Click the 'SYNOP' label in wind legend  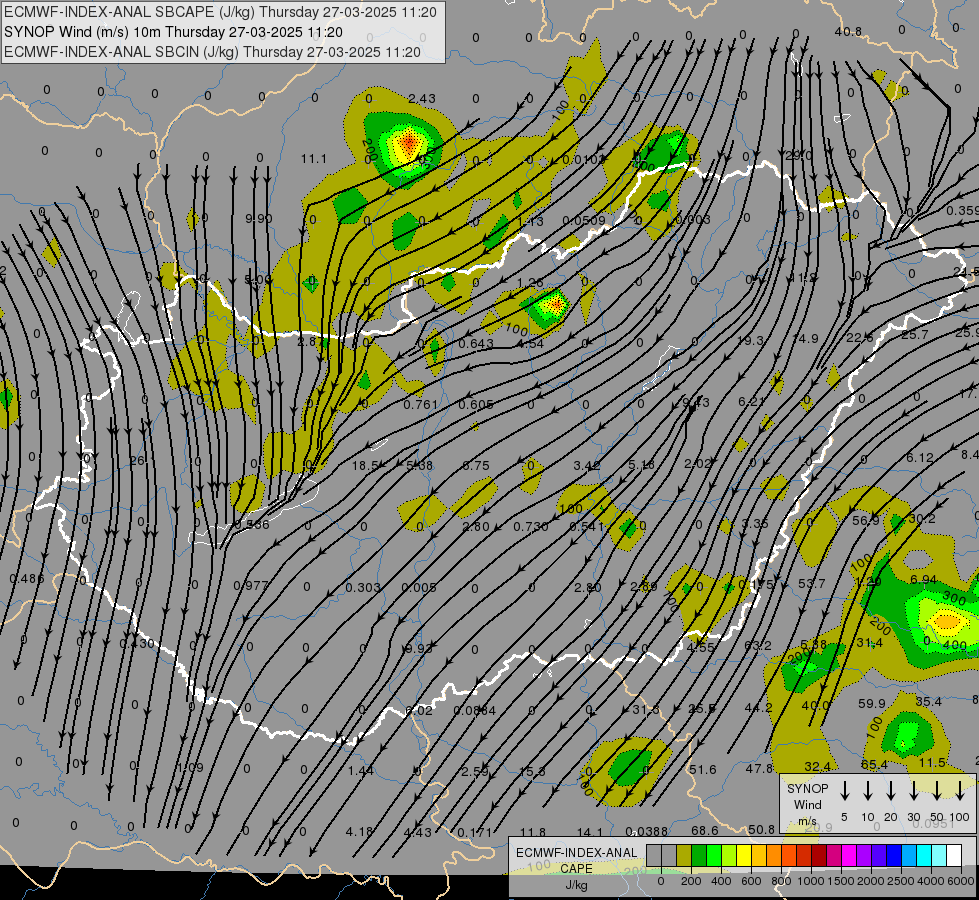(x=807, y=789)
